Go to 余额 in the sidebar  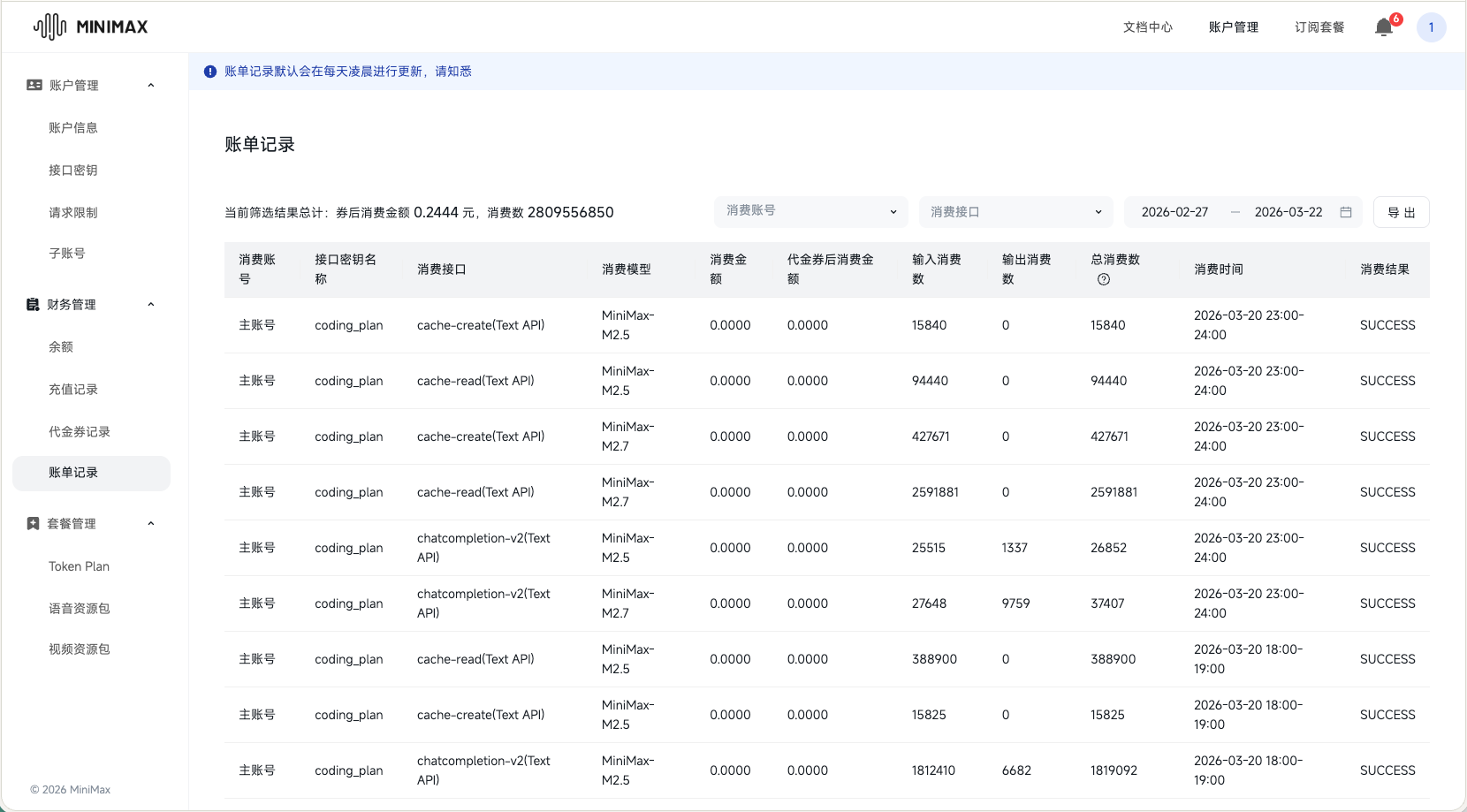pos(61,346)
